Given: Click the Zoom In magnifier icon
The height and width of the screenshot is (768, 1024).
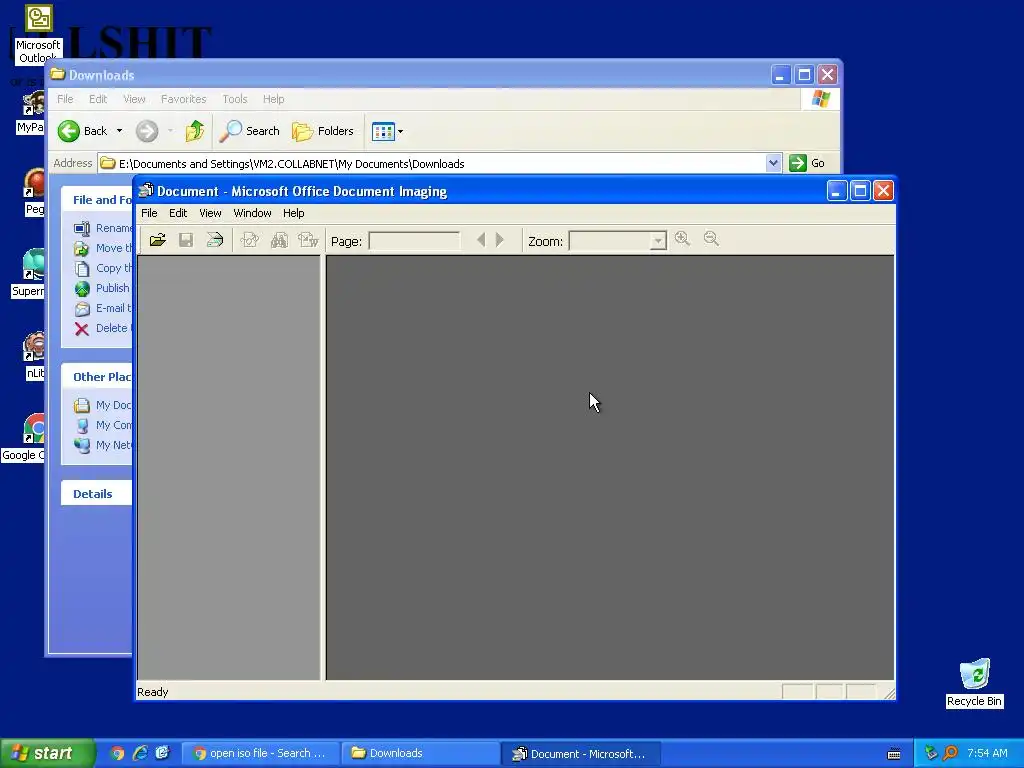Looking at the screenshot, I should coord(682,238).
